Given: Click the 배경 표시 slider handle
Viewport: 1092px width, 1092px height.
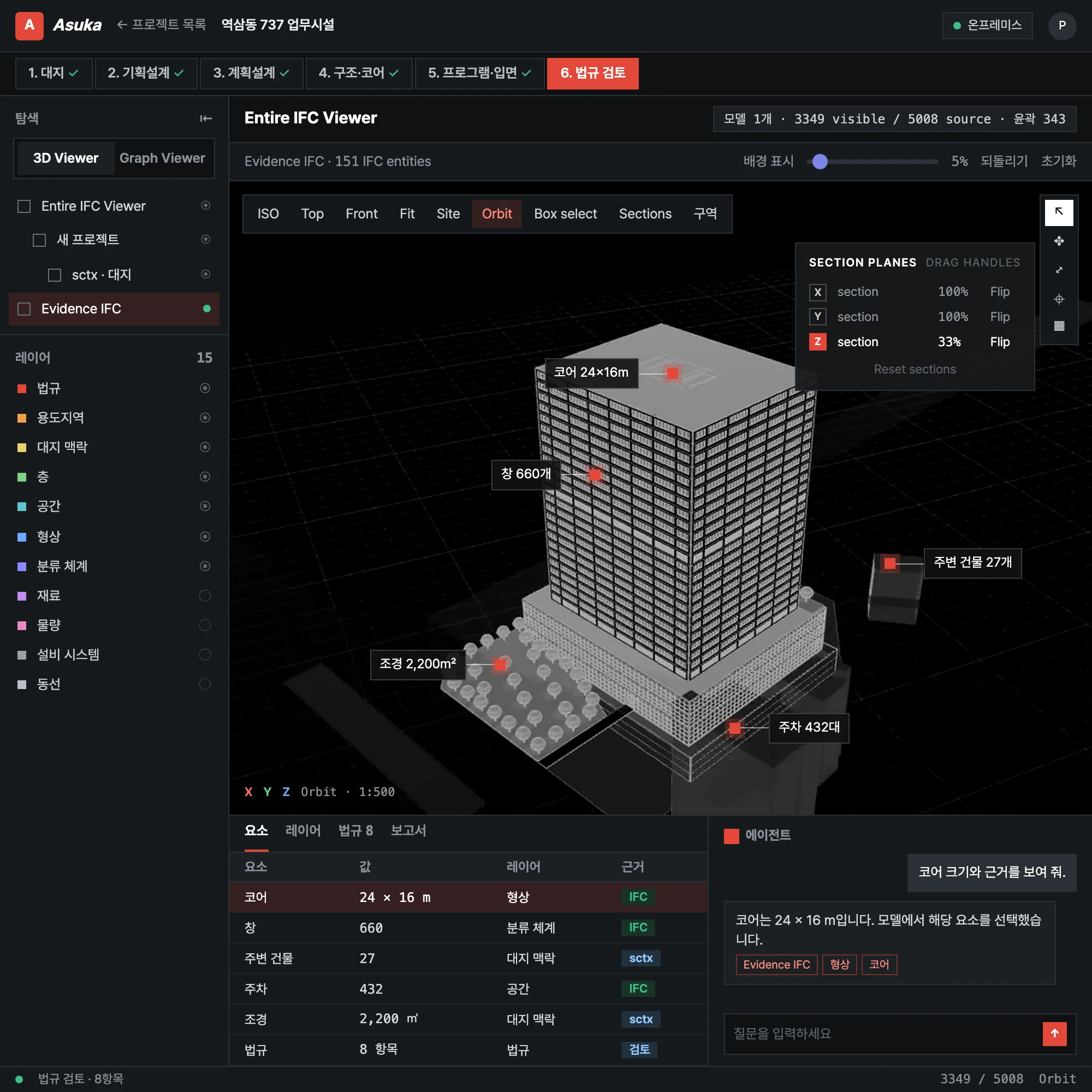Looking at the screenshot, I should coord(820,162).
